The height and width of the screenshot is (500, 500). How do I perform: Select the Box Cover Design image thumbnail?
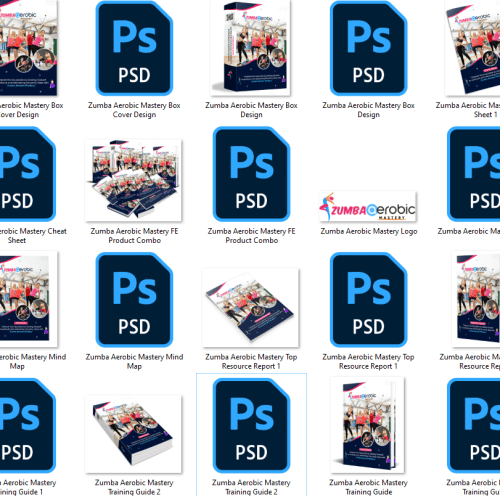click(x=28, y=48)
